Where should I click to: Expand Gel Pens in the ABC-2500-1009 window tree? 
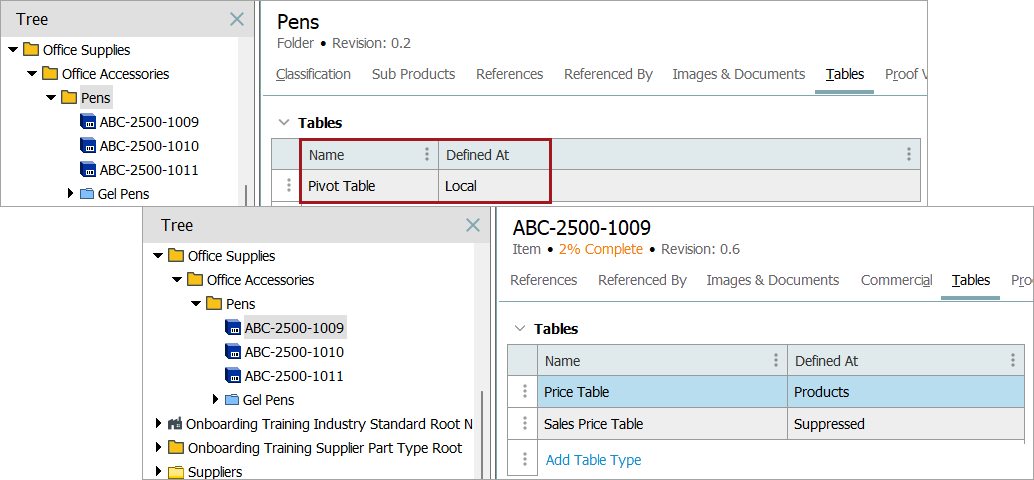[216, 400]
